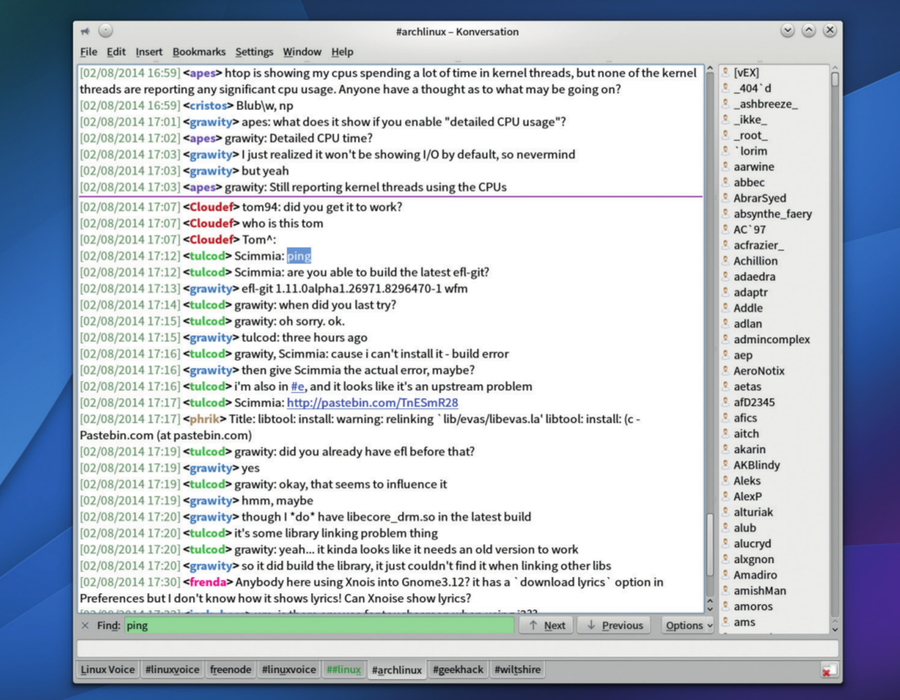Click the megaphone icon in the title bar
Image resolution: width=900 pixels, height=700 pixels.
(86, 31)
